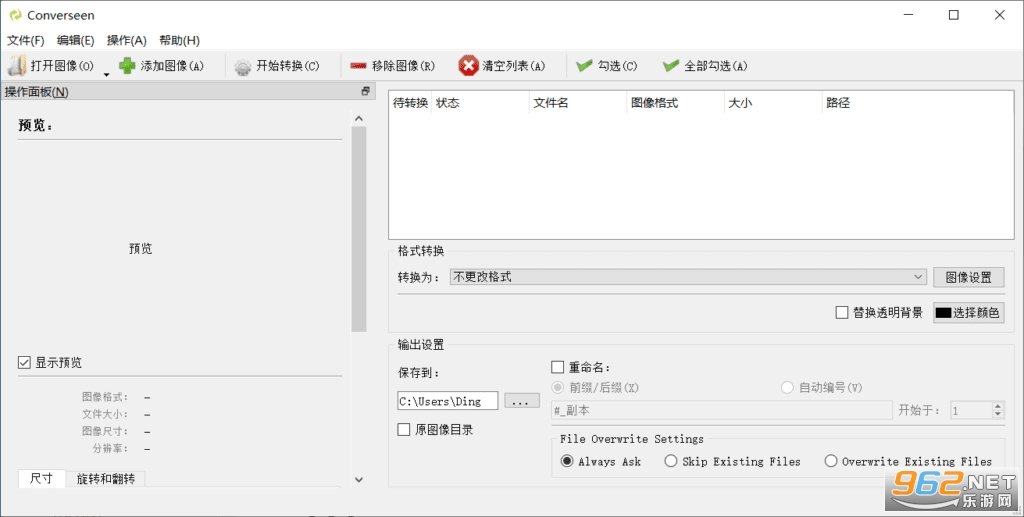Check all images with 全部勾选 icon
Image resolution: width=1024 pixels, height=517 pixels.
[x=671, y=66]
